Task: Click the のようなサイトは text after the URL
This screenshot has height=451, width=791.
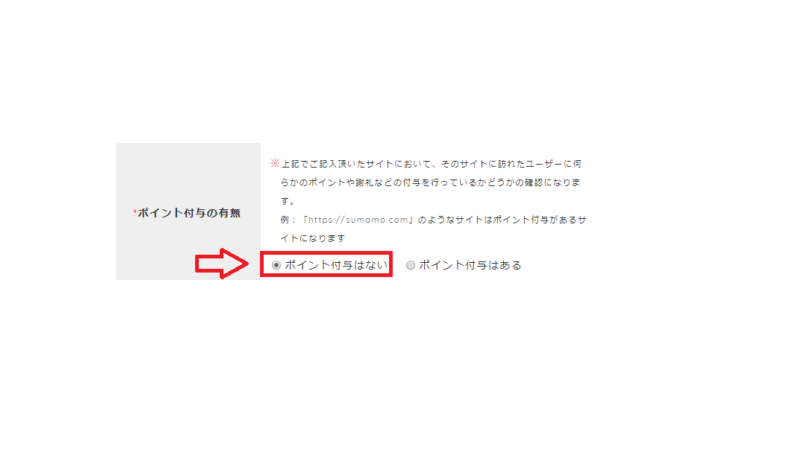Action: [455, 220]
